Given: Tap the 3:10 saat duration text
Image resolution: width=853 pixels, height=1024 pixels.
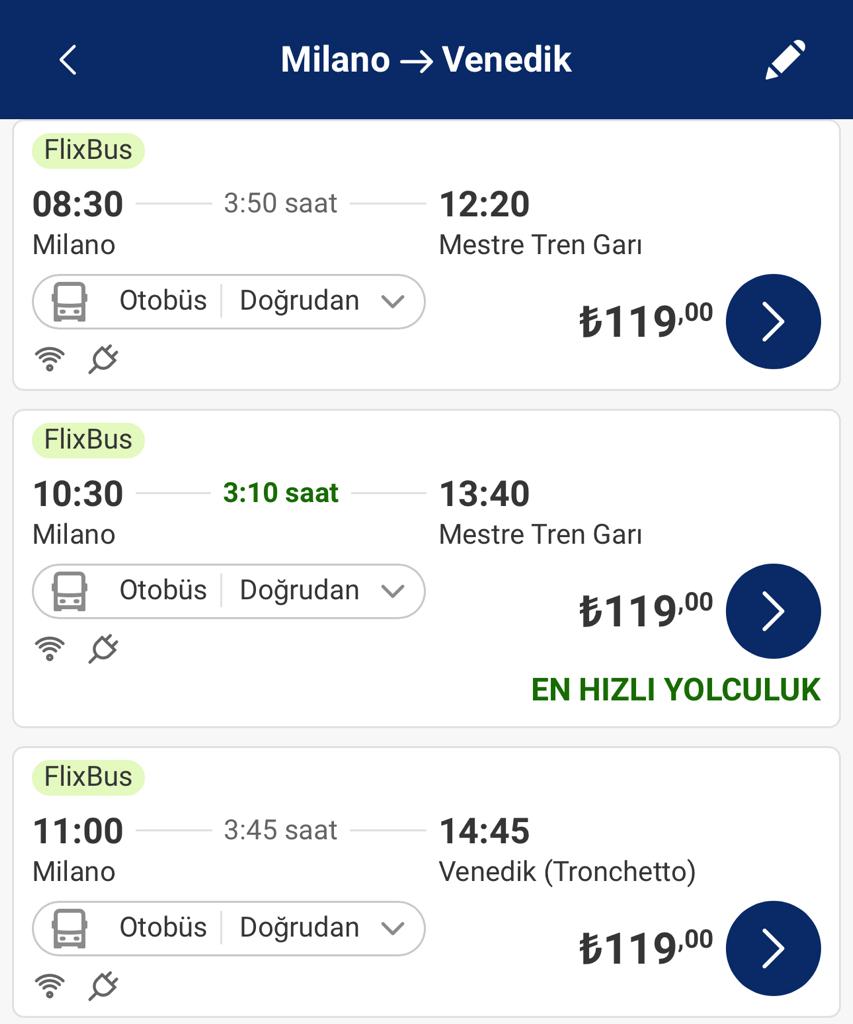Looking at the screenshot, I should (281, 493).
